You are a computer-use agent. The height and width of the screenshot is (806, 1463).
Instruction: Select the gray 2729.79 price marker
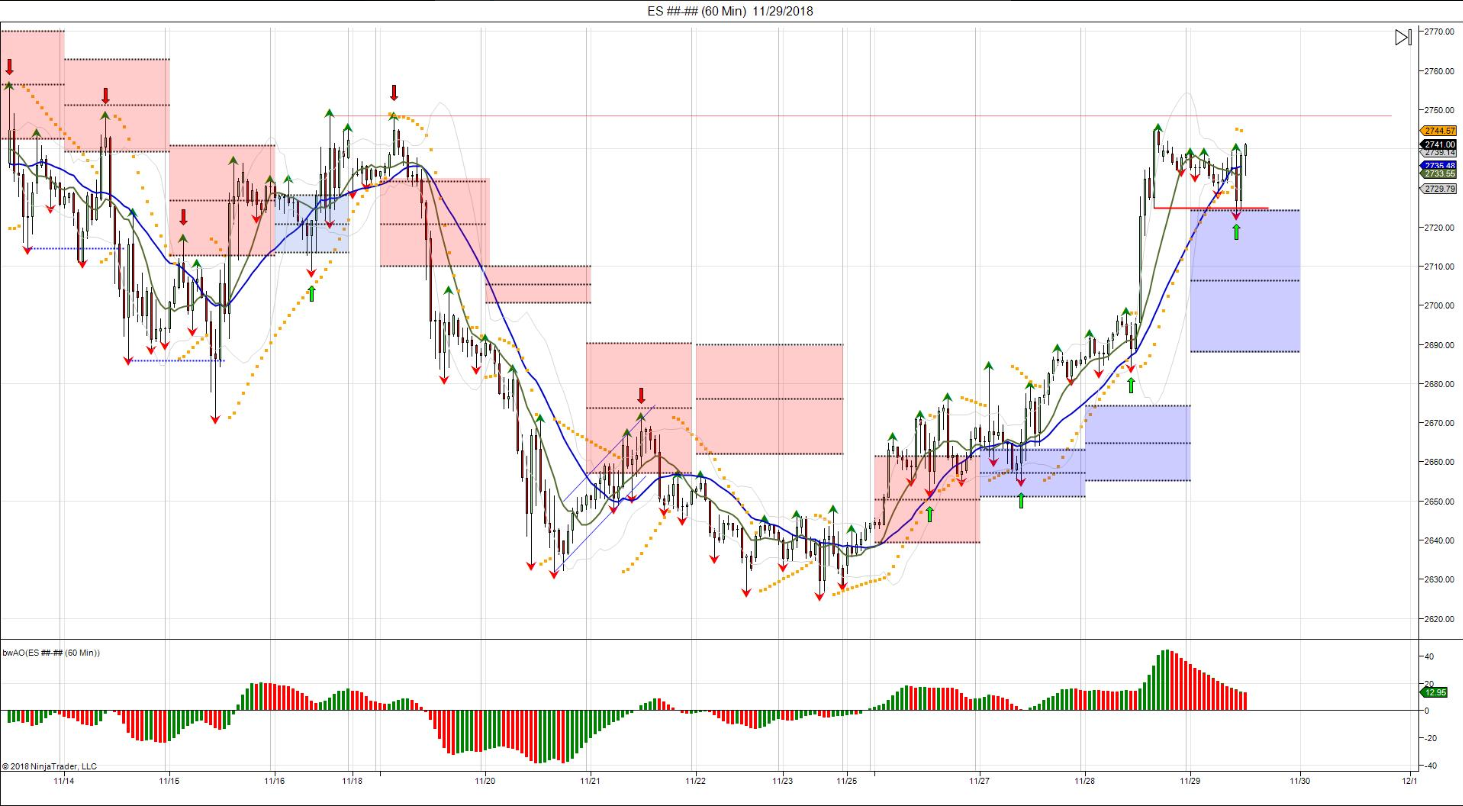1438,189
